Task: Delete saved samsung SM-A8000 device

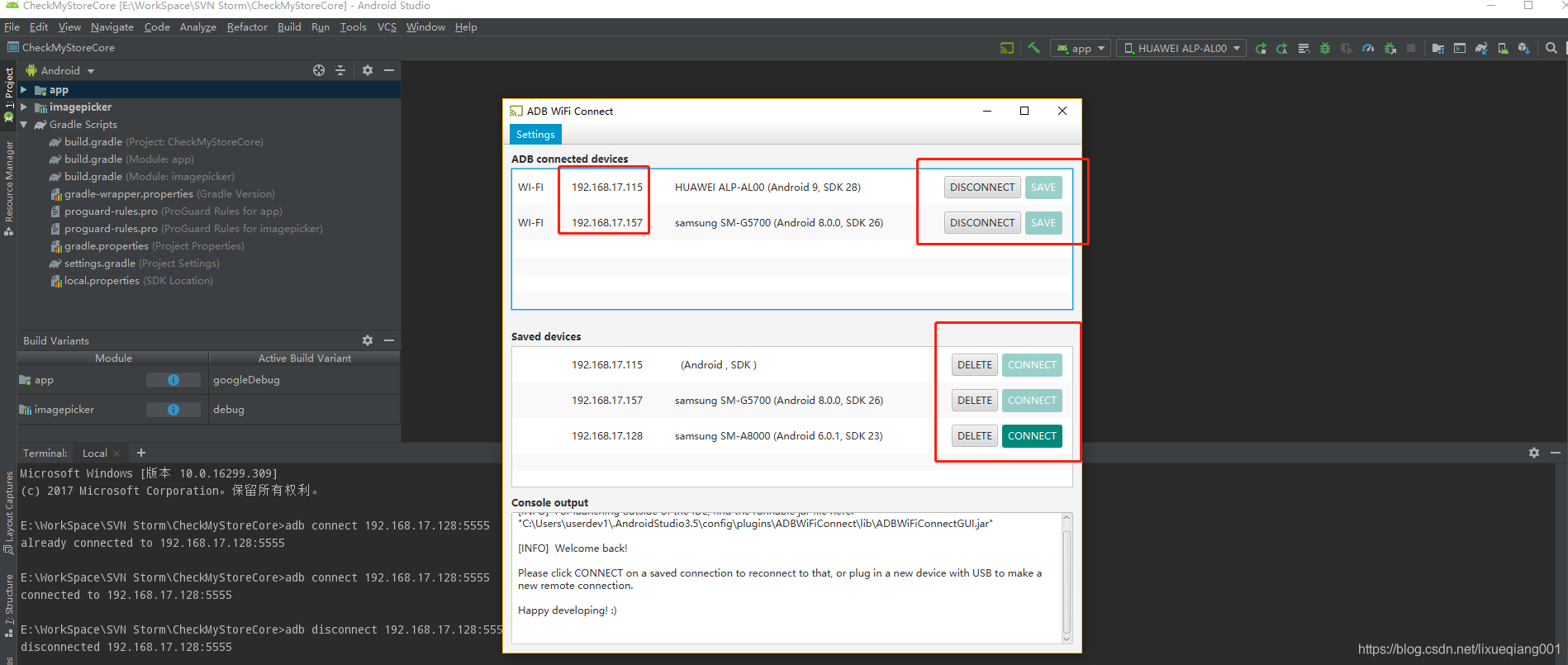Action: 975,436
